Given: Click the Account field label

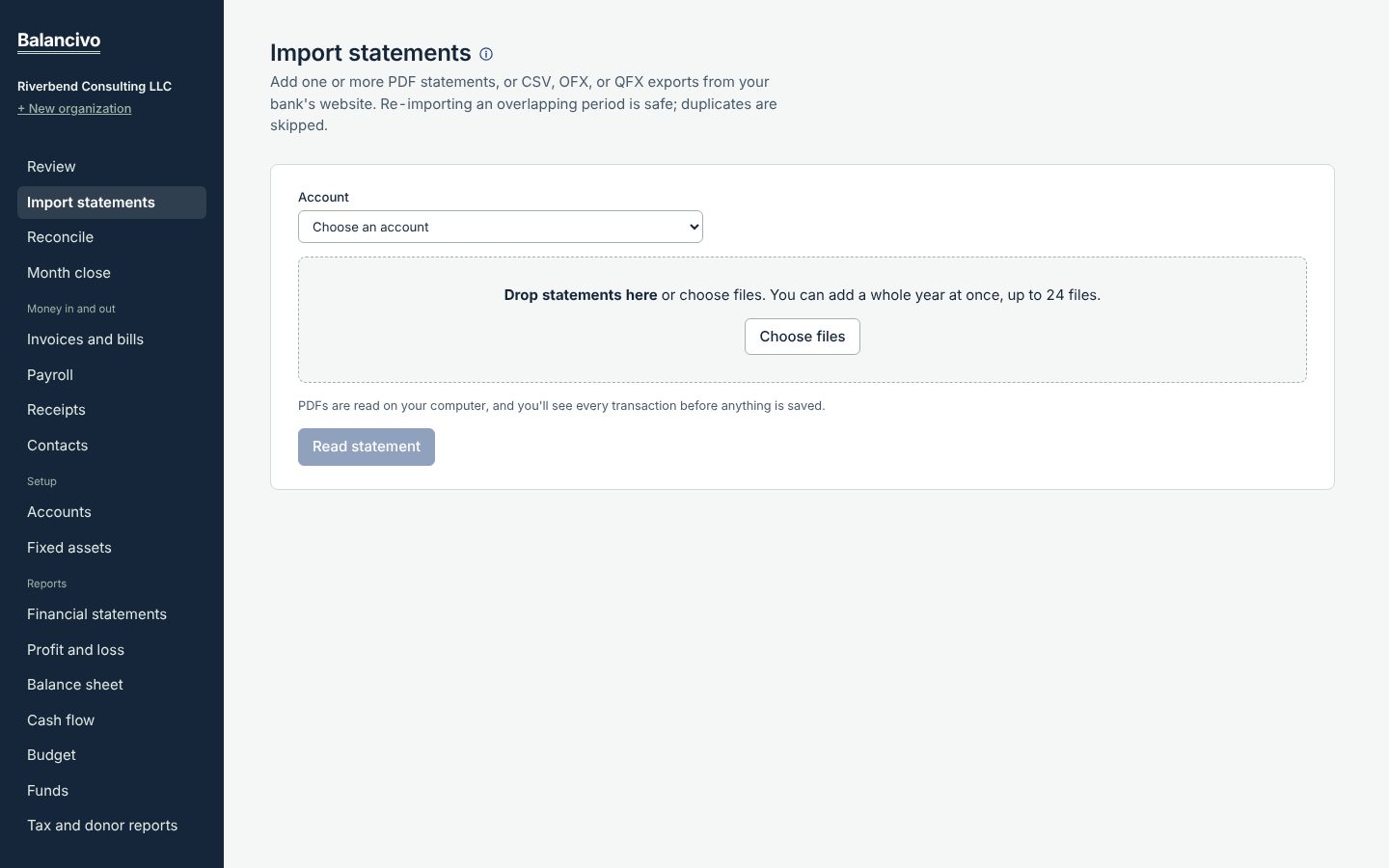Looking at the screenshot, I should click(x=323, y=197).
